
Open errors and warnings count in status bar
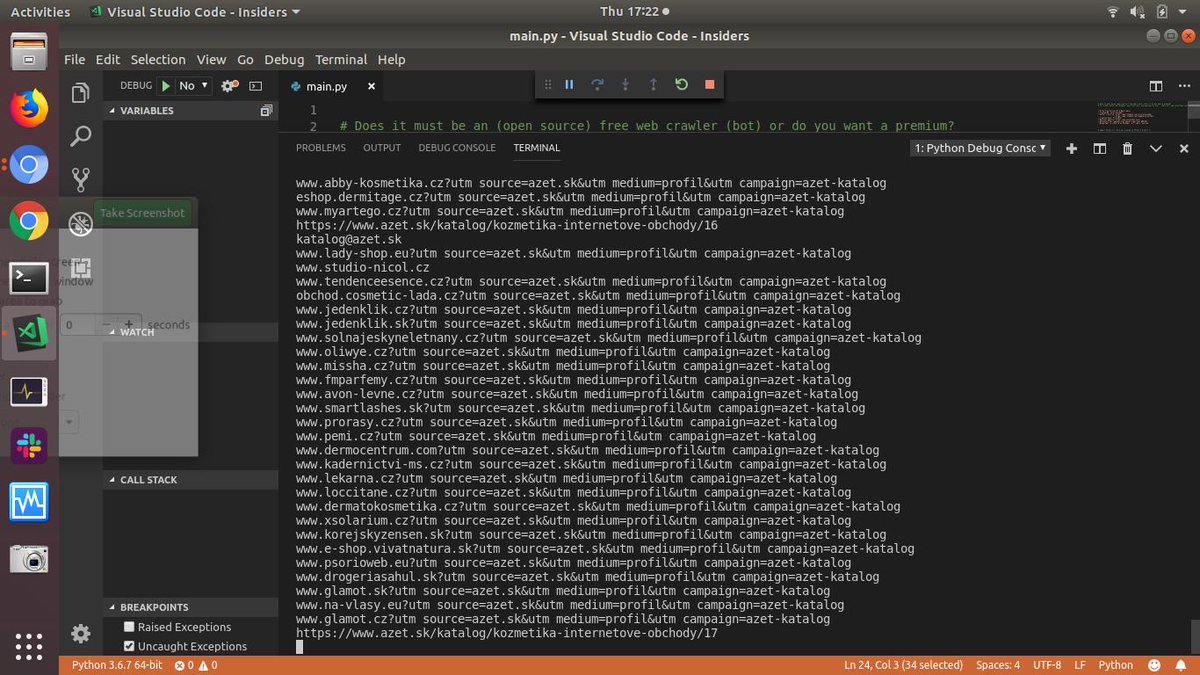196,665
